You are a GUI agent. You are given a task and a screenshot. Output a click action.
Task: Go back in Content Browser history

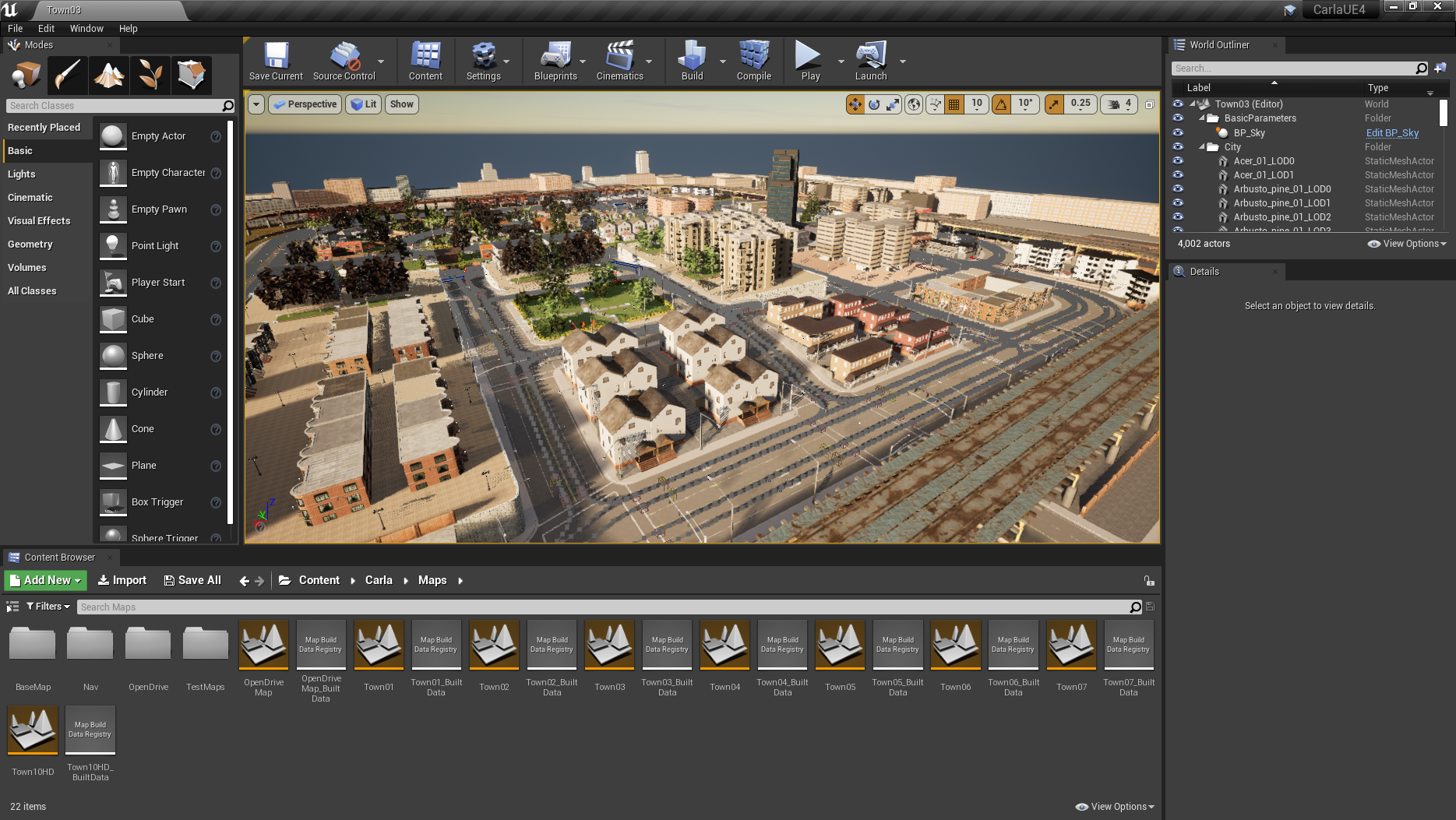coord(244,581)
